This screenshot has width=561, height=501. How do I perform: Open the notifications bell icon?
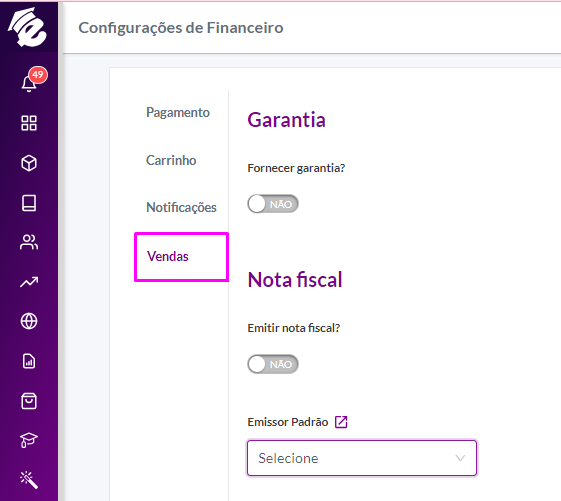tap(29, 83)
